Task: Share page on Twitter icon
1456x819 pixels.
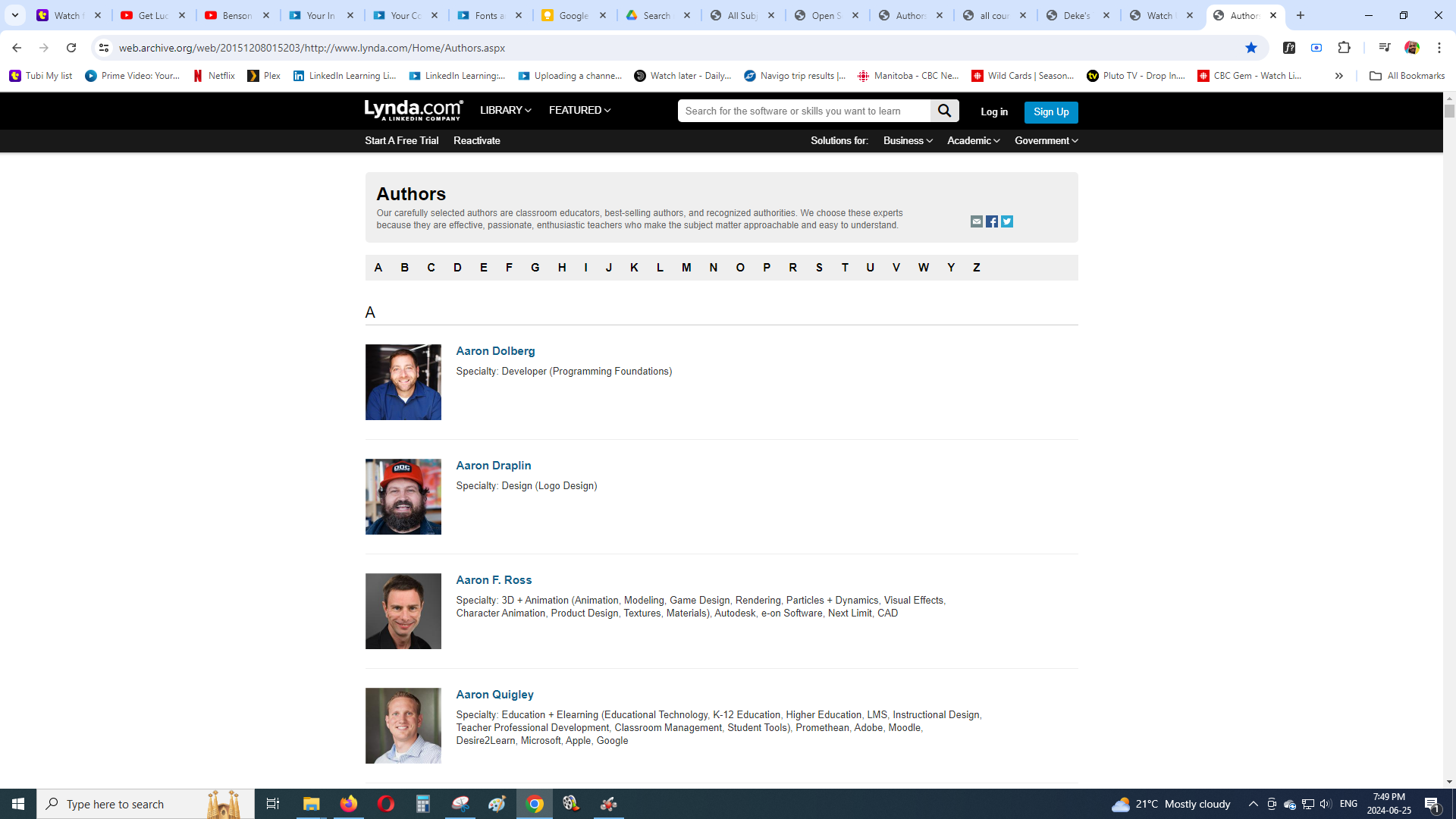Action: coord(1007,221)
